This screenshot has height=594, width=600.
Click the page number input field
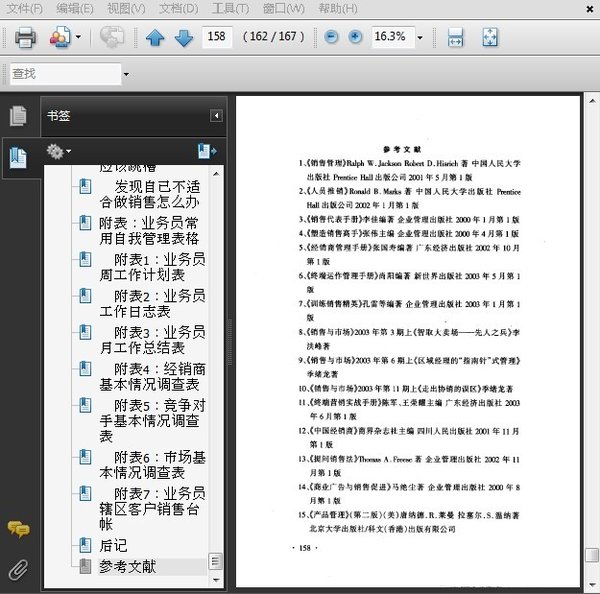(217, 37)
